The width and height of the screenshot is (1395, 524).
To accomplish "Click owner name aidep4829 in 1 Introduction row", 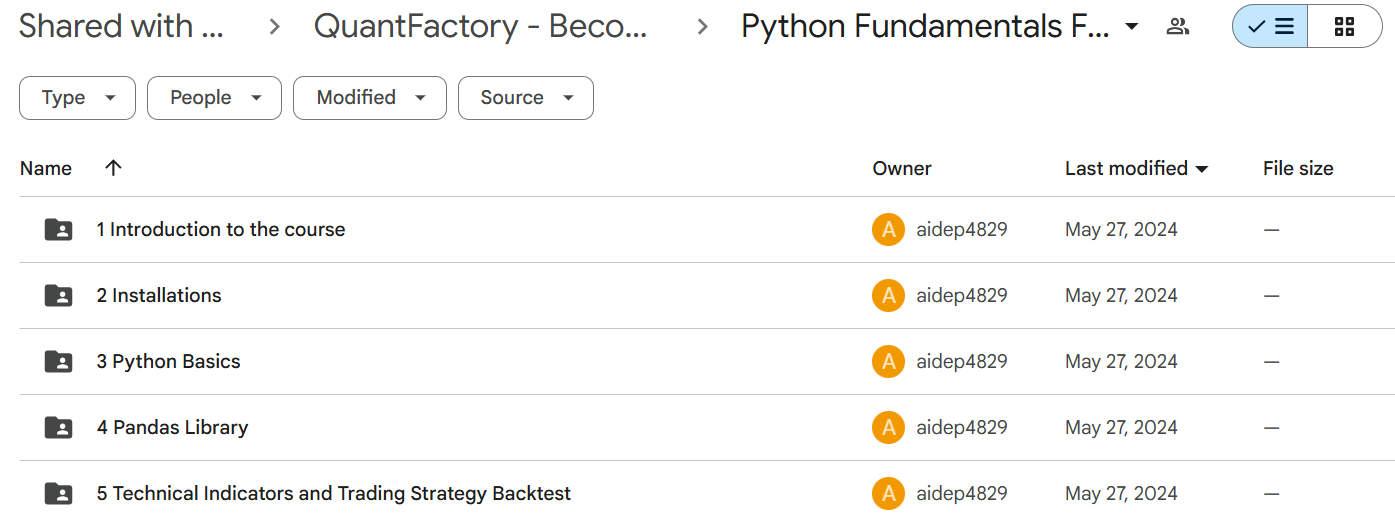I will click(x=962, y=230).
